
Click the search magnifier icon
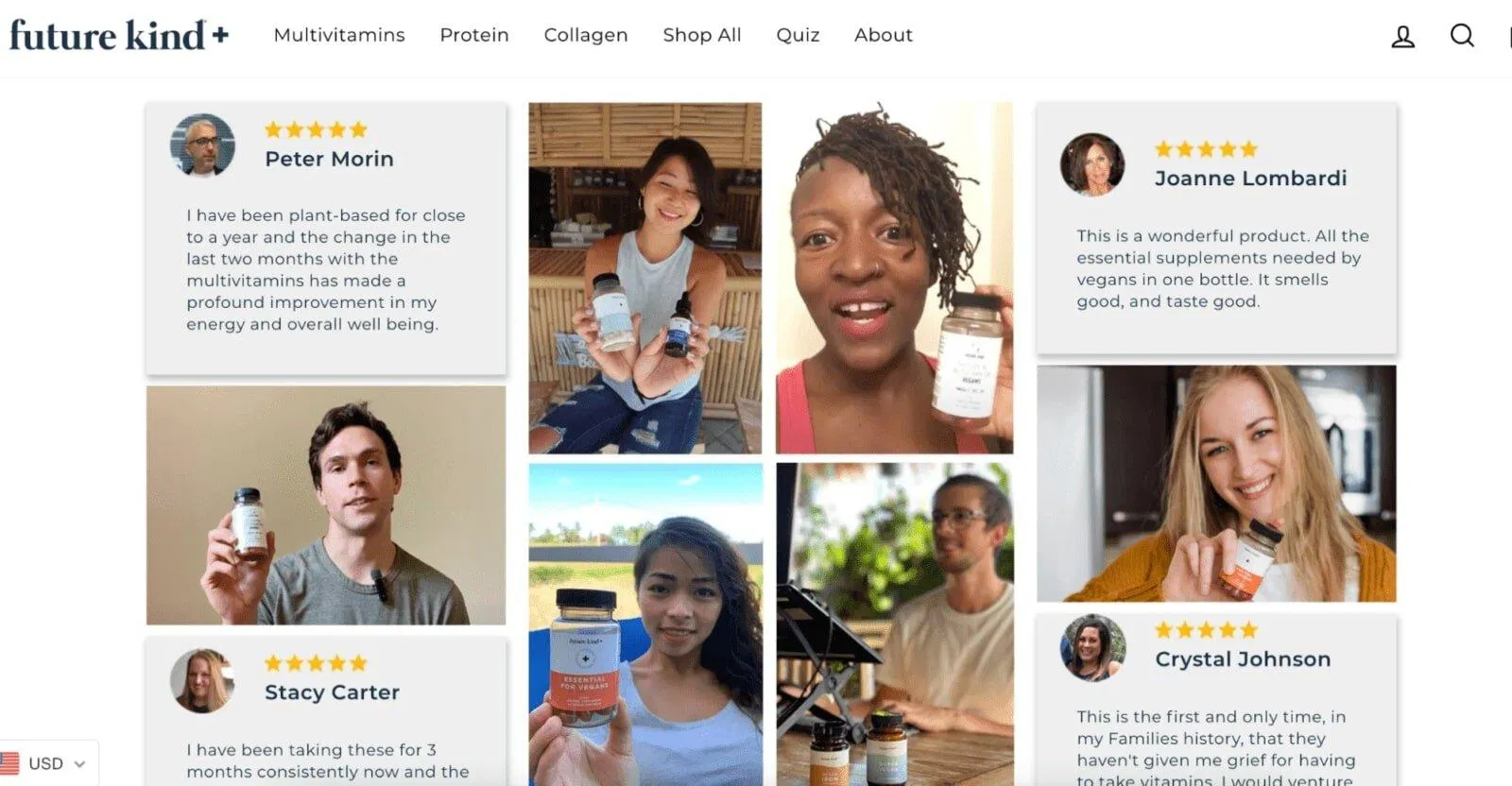point(1462,36)
